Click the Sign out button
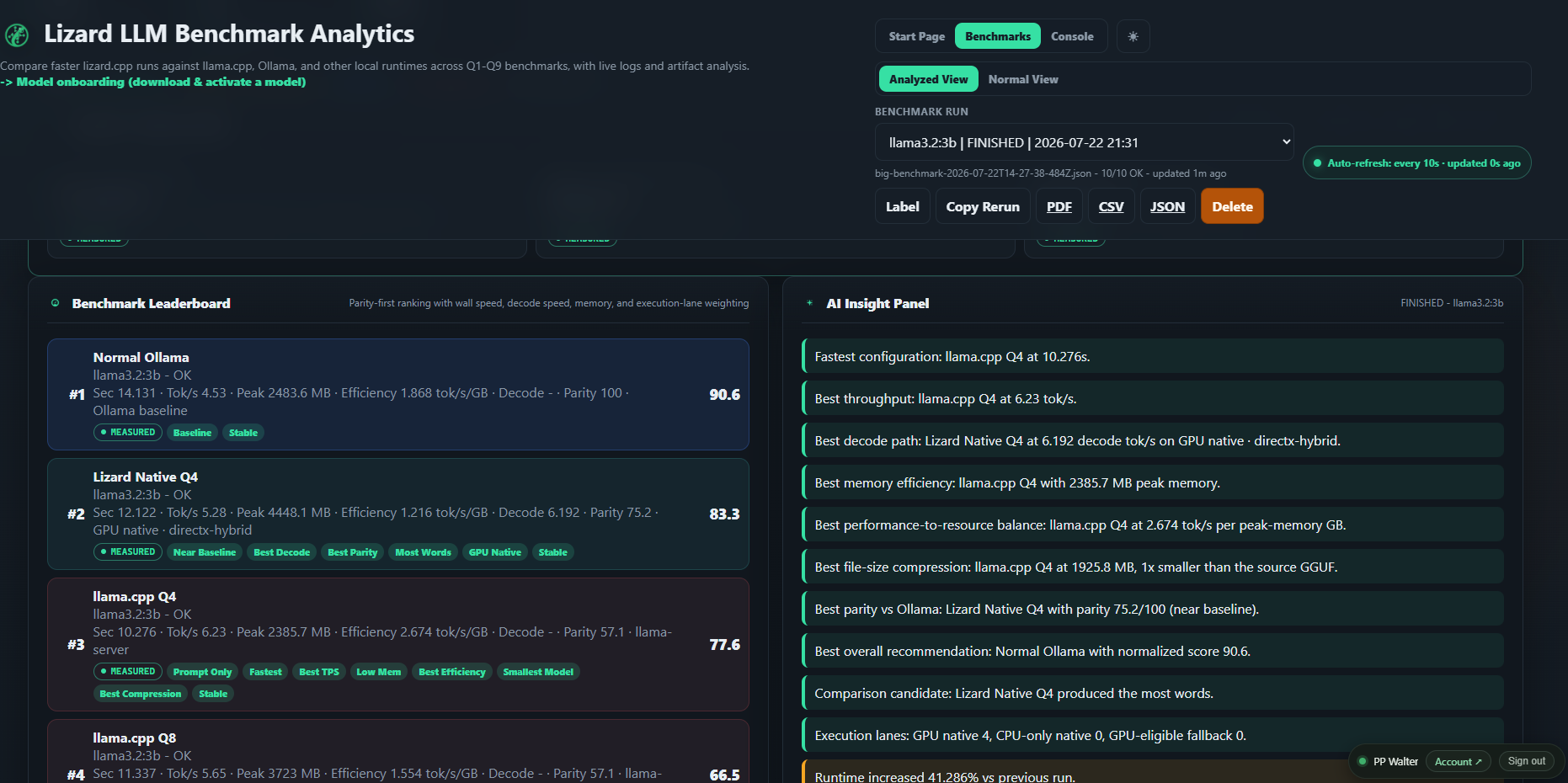 point(1526,761)
